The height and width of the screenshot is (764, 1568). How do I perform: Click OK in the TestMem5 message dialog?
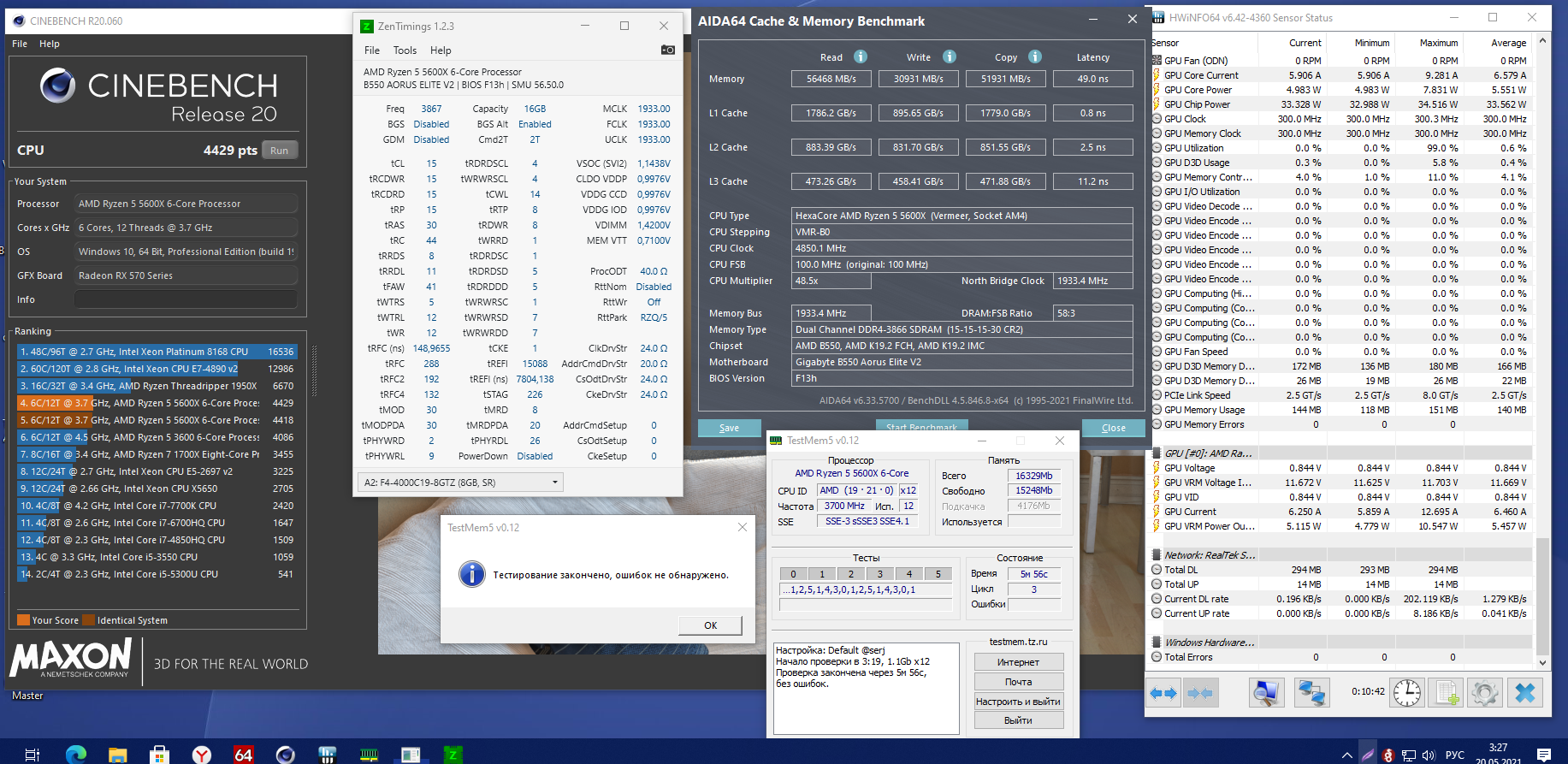711,625
